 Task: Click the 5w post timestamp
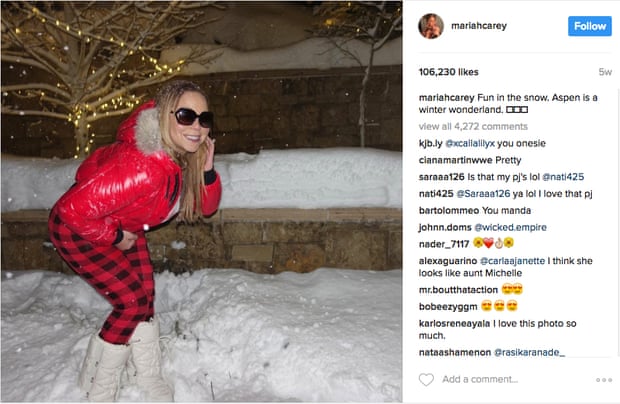[605, 72]
